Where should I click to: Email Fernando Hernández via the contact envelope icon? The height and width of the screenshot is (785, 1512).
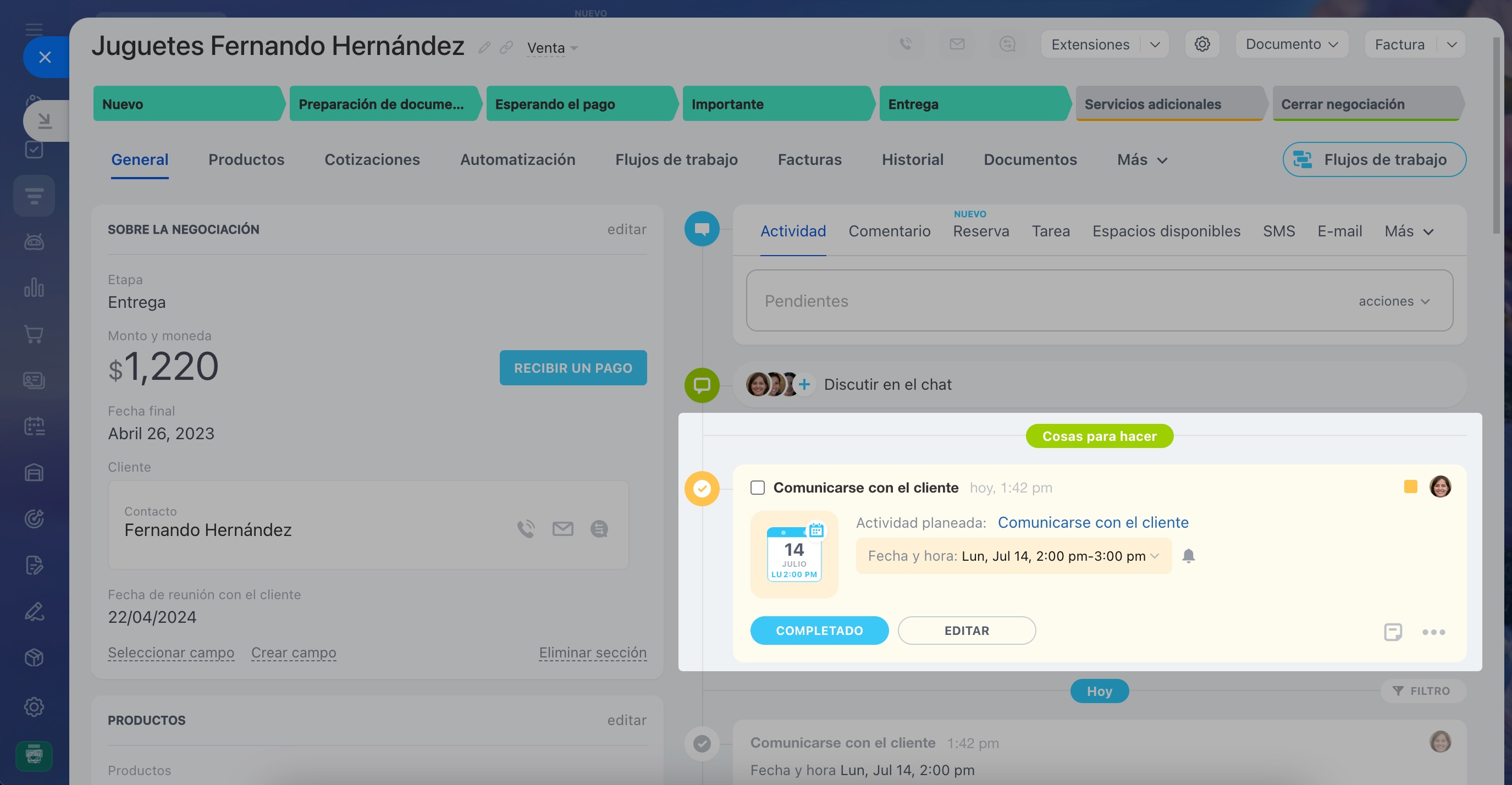(x=562, y=529)
